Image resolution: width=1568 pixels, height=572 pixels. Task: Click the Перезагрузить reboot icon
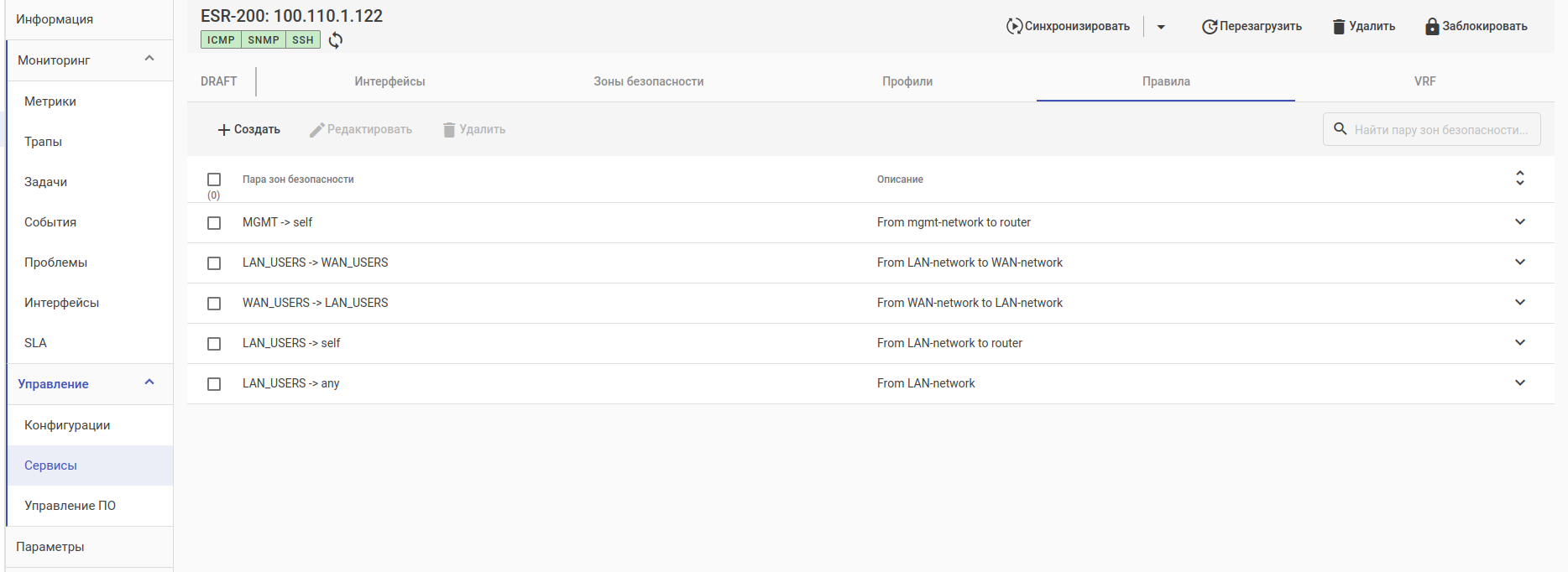coord(1210,27)
